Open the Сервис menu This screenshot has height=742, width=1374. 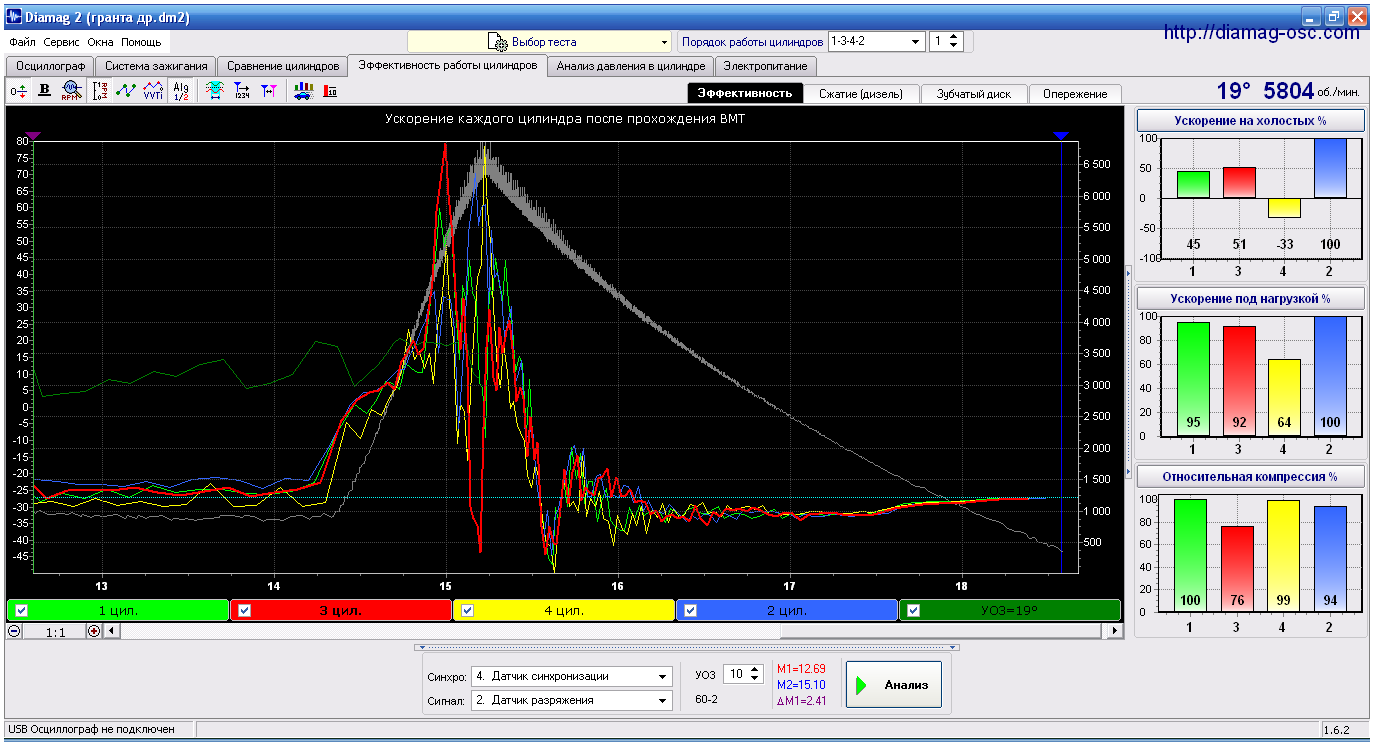pos(61,42)
